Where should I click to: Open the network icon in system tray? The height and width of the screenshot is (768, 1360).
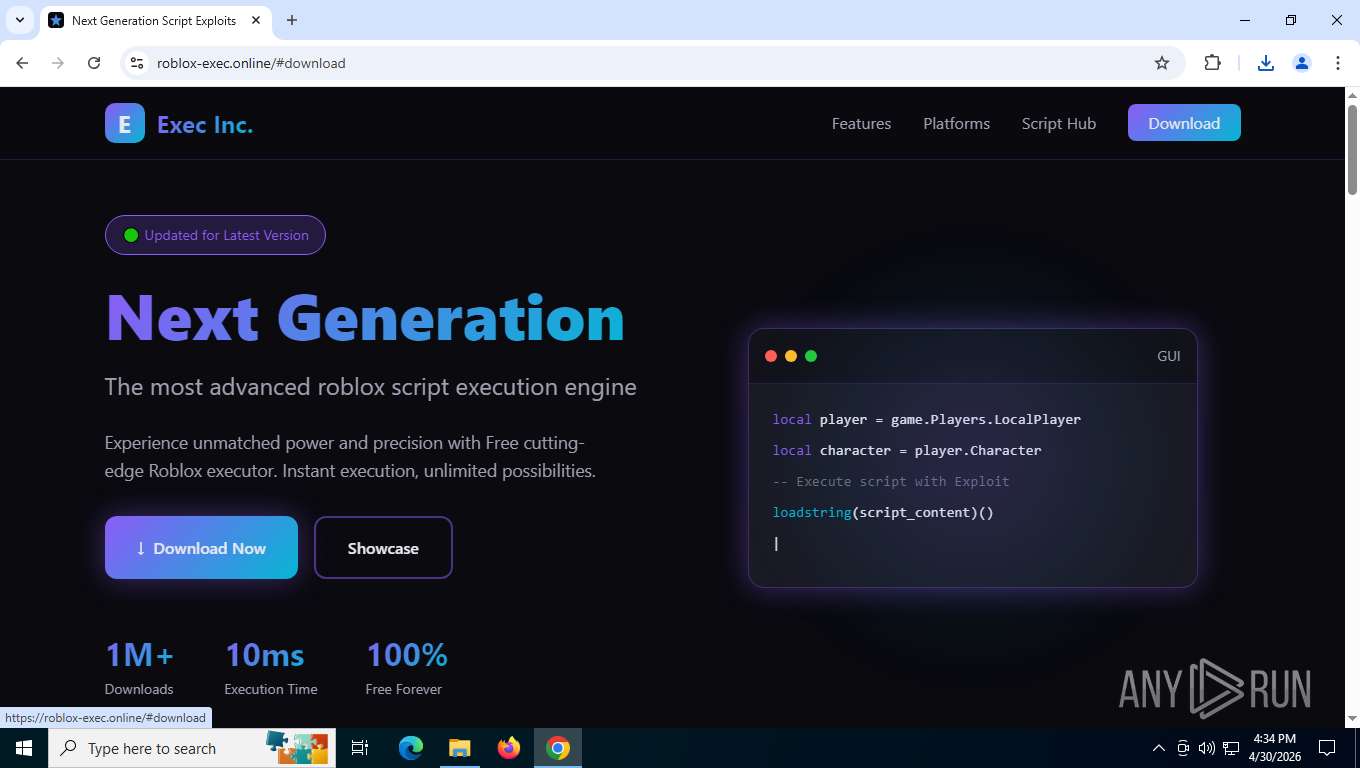tap(1232, 748)
